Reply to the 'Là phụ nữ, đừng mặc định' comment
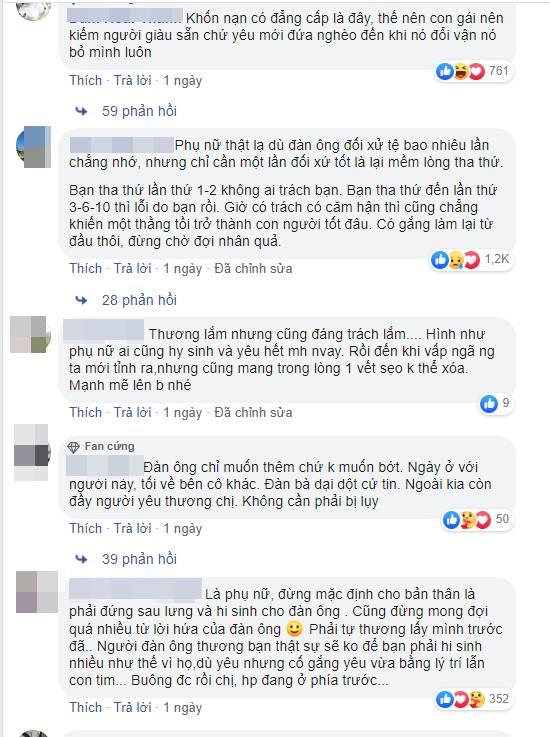 [133, 707]
